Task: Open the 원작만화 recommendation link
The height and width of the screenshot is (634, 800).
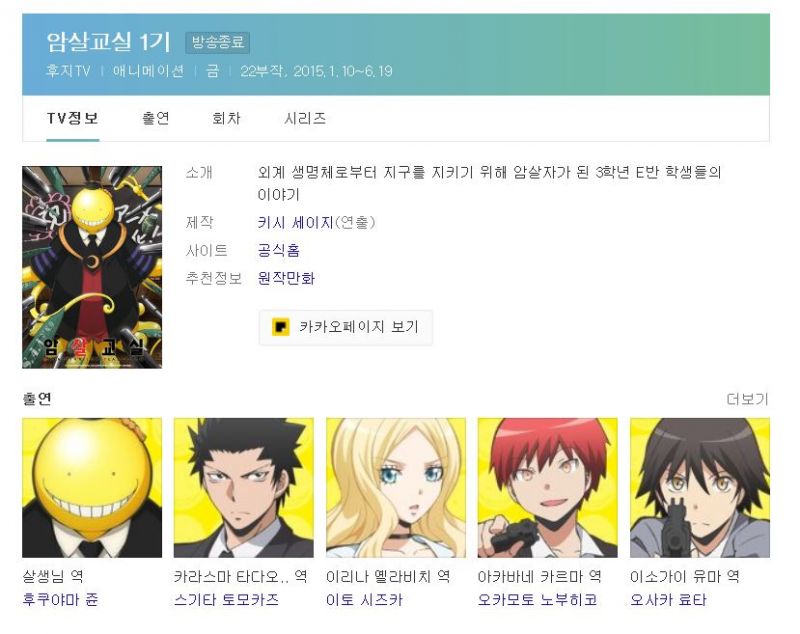Action: [x=286, y=278]
